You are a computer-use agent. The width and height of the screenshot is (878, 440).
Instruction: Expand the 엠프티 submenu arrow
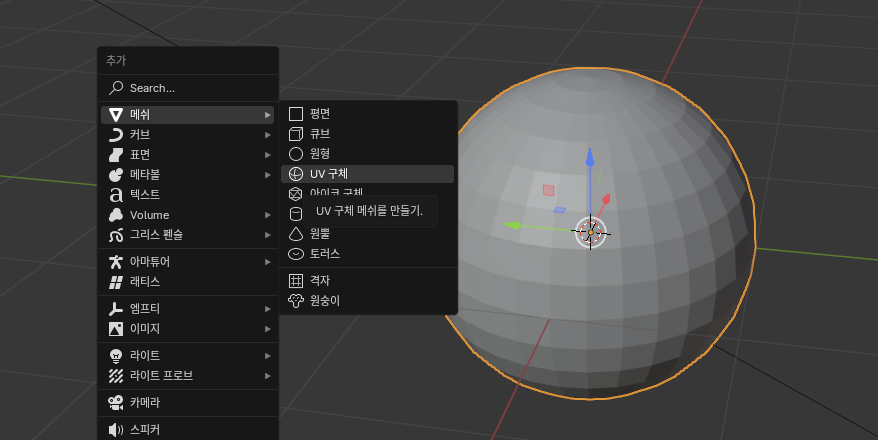[x=268, y=309]
